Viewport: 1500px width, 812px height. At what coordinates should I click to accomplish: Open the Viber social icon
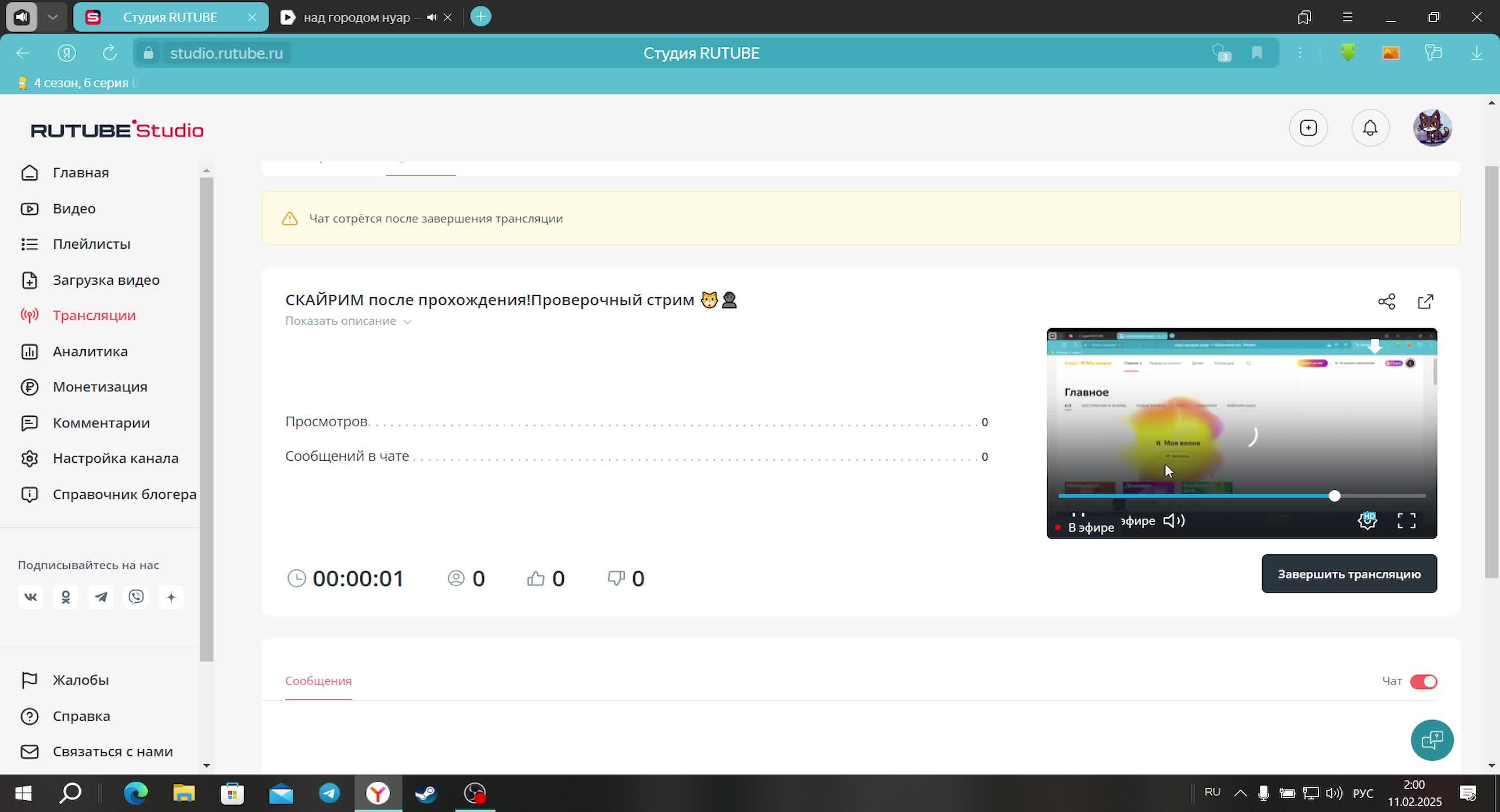point(136,597)
